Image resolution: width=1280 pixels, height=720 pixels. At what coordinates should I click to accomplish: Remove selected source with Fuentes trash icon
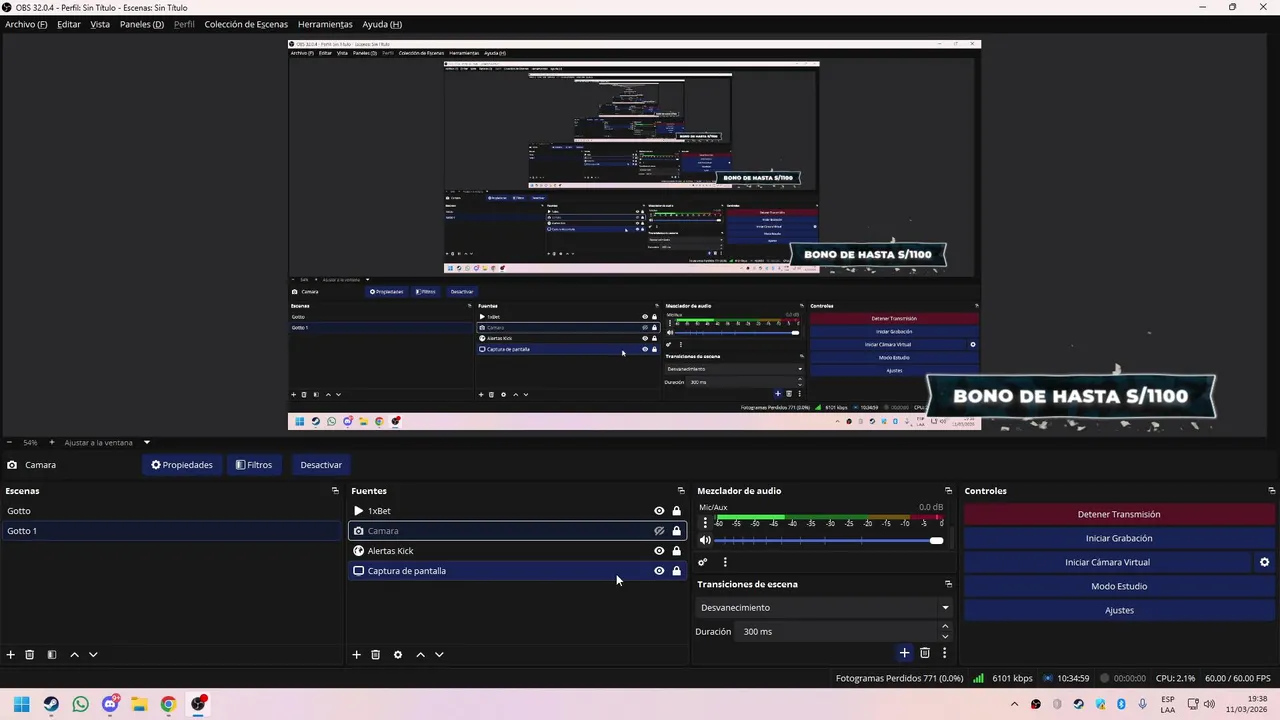(376, 655)
